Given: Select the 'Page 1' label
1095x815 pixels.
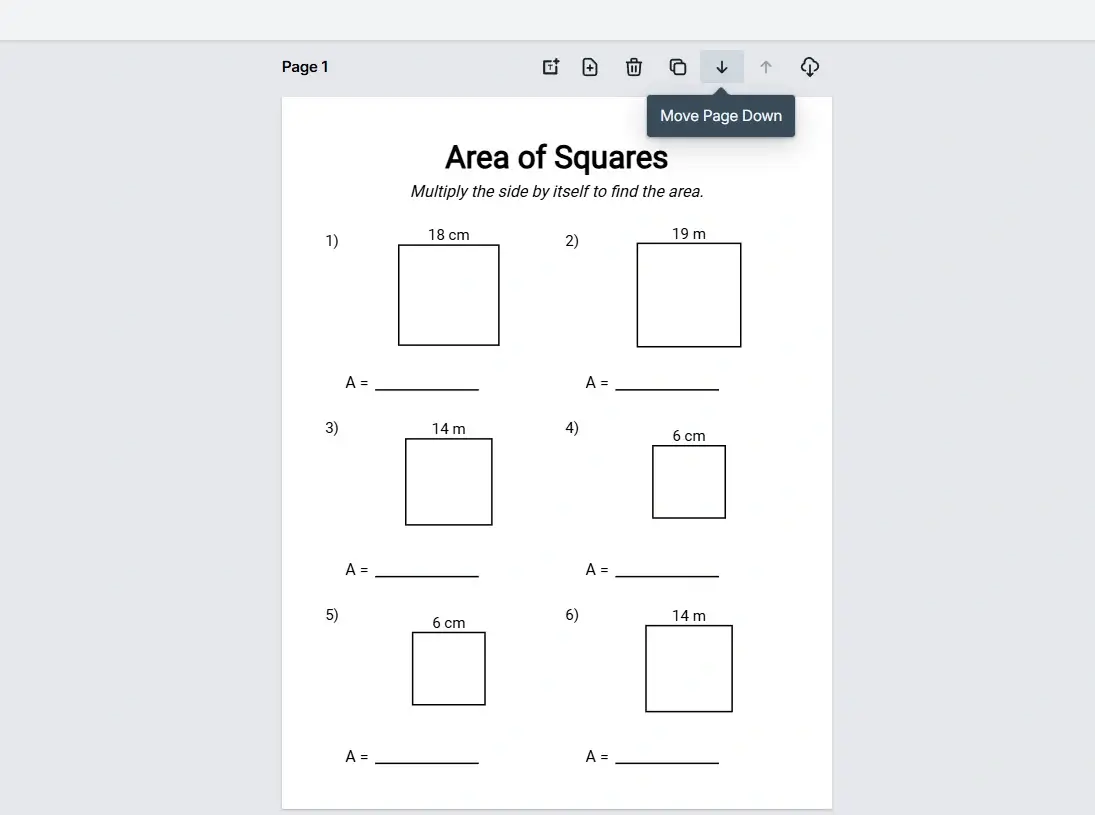Looking at the screenshot, I should pyautogui.click(x=305, y=67).
